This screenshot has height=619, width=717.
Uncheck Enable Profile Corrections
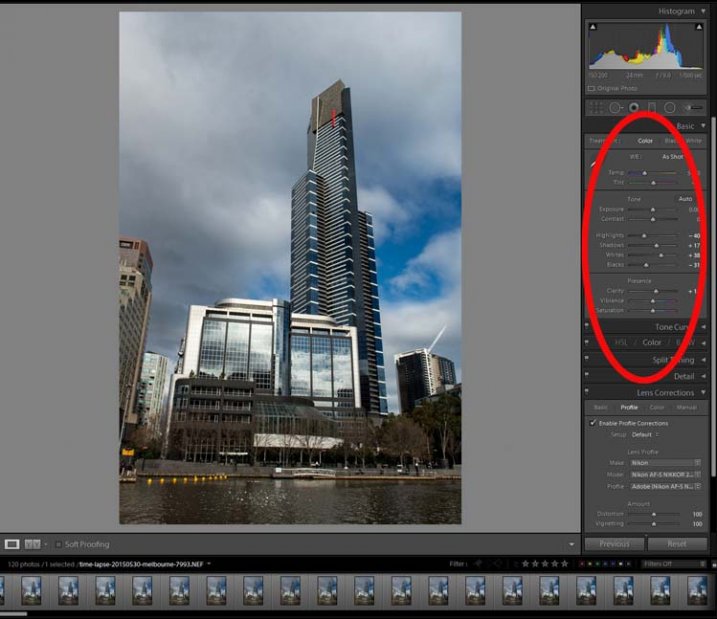(x=593, y=423)
